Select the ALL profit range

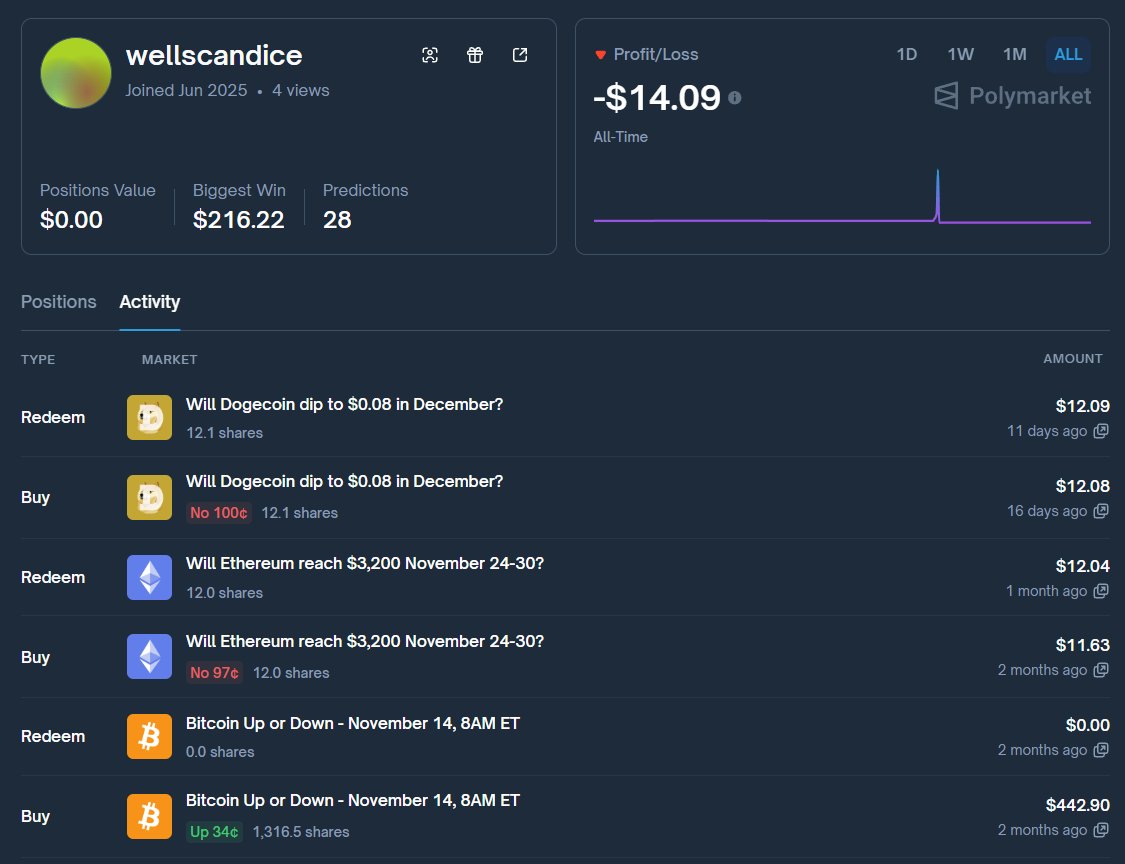pyautogui.click(x=1068, y=55)
